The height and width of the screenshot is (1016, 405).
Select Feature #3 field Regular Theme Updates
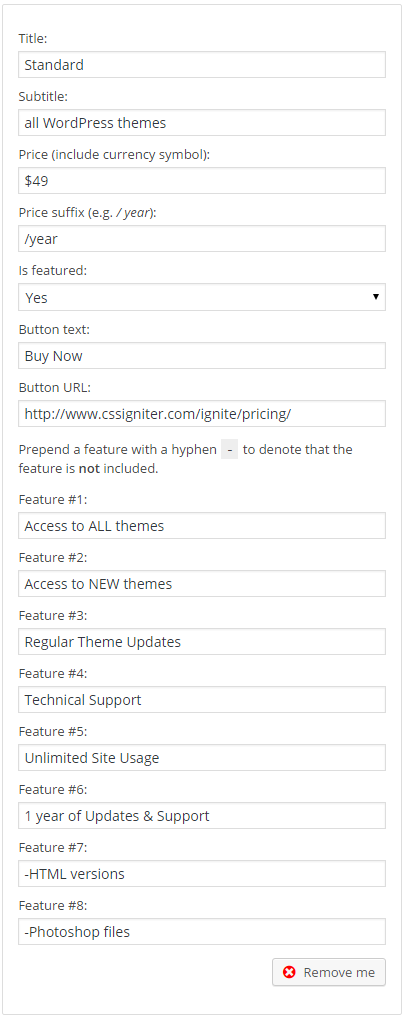point(202,641)
